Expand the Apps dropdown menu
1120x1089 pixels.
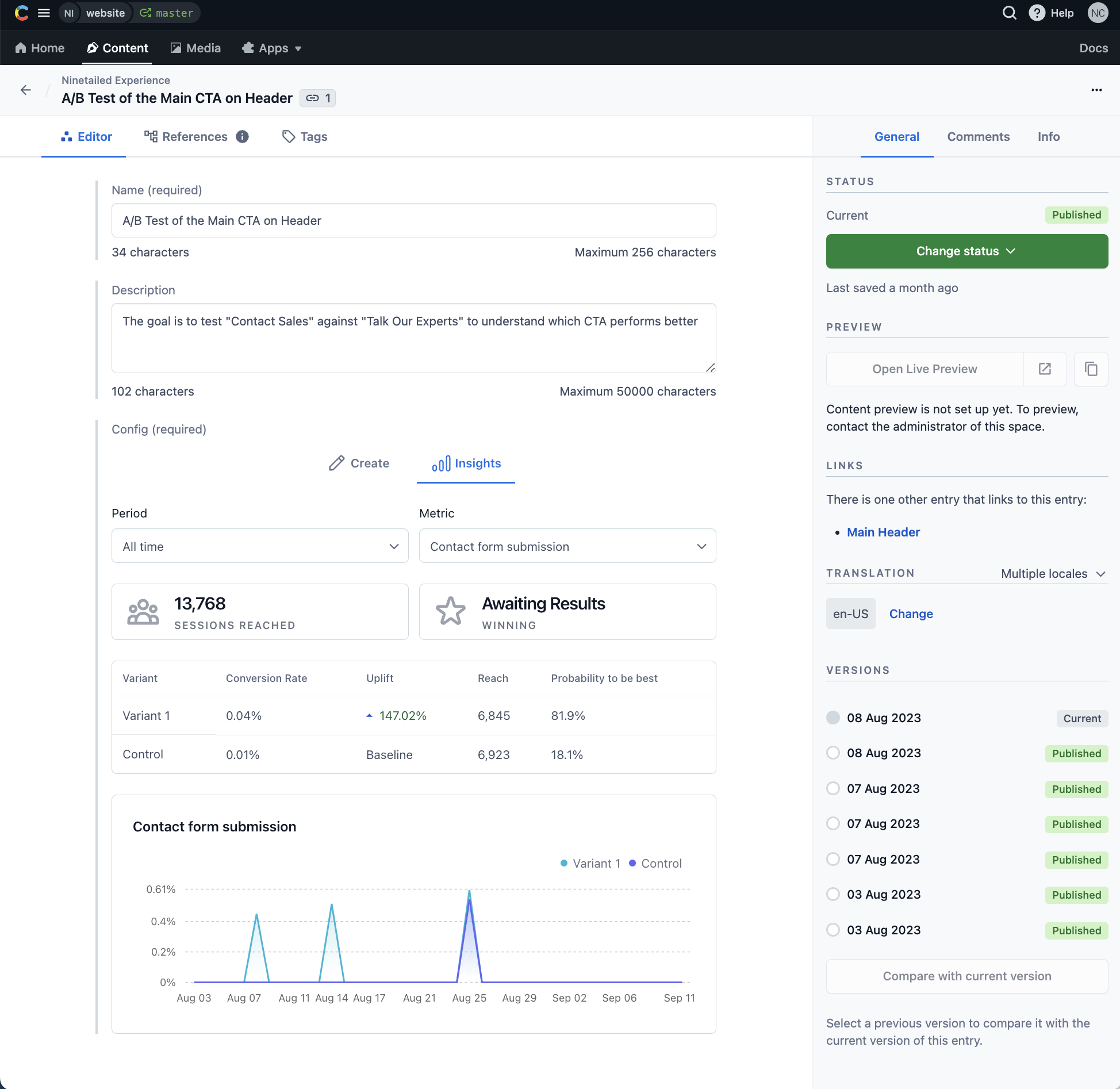click(272, 48)
